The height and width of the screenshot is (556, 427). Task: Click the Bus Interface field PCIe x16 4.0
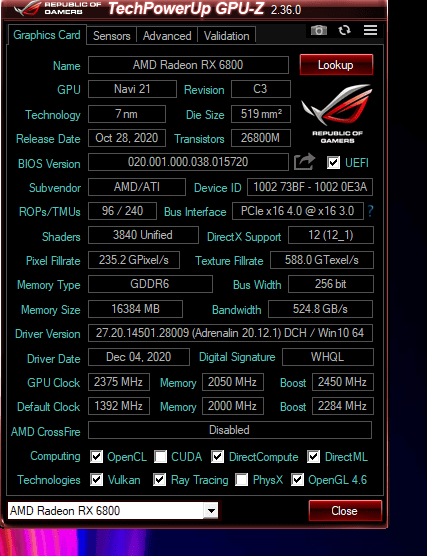click(298, 211)
